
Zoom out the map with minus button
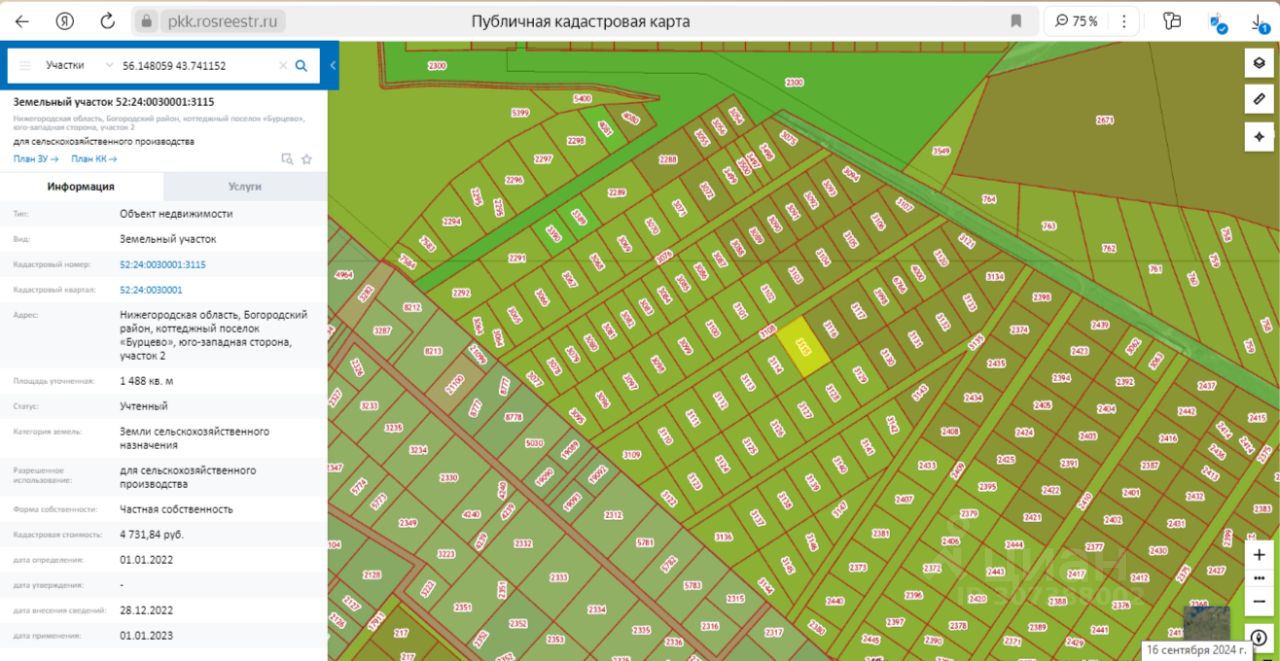pyautogui.click(x=1259, y=601)
